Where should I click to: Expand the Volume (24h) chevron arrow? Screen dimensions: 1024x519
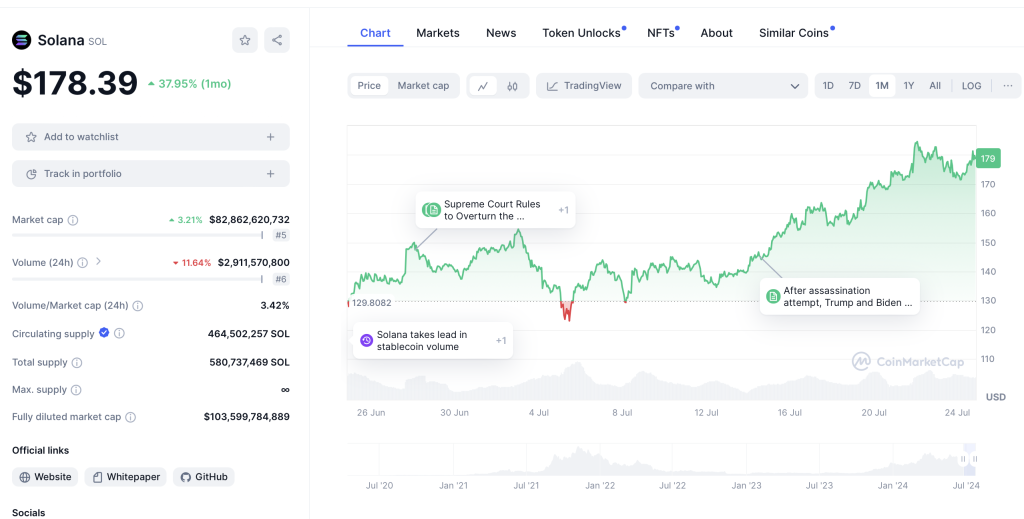point(98,261)
